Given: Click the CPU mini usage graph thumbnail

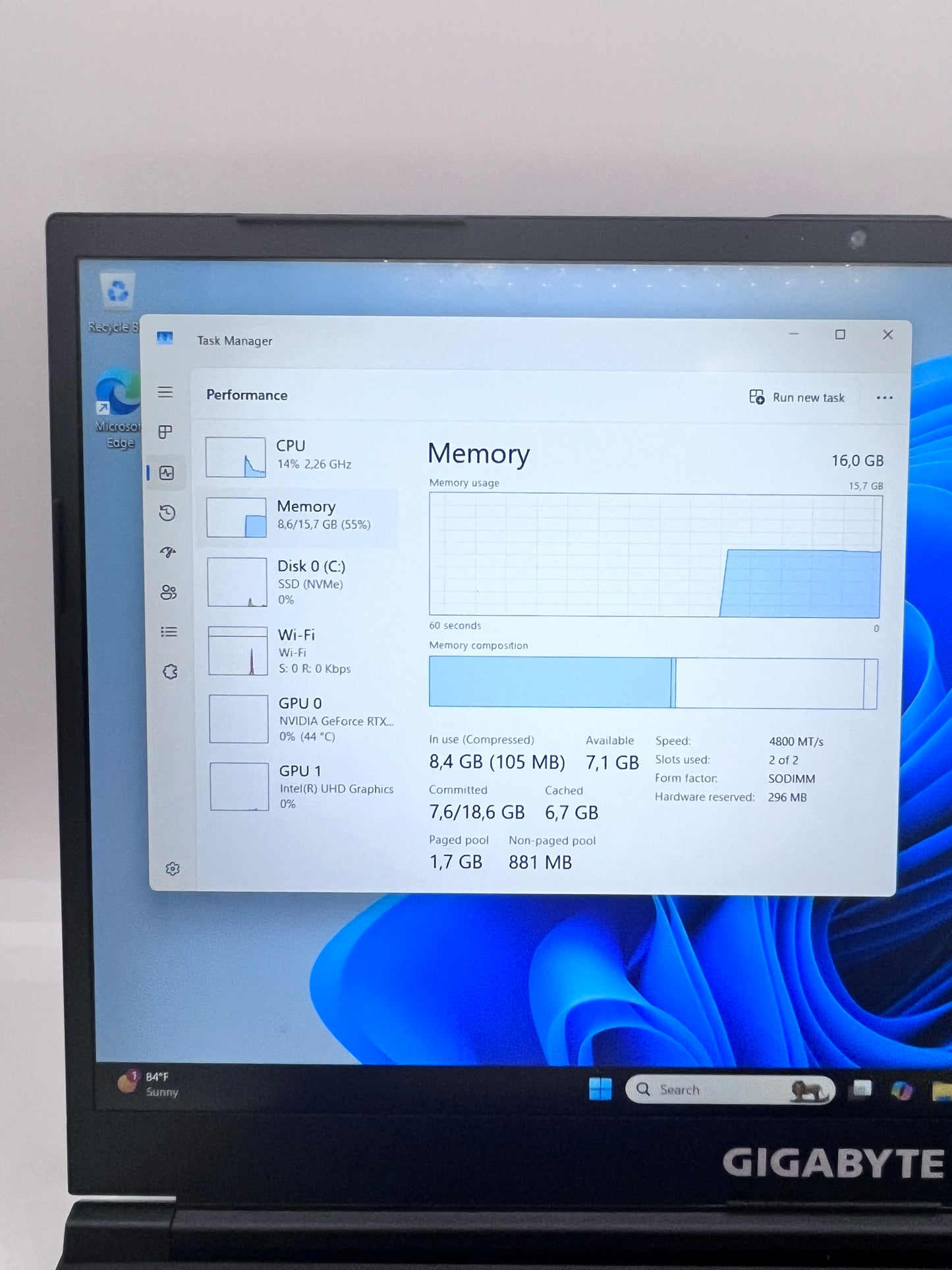Looking at the screenshot, I should 236,457.
